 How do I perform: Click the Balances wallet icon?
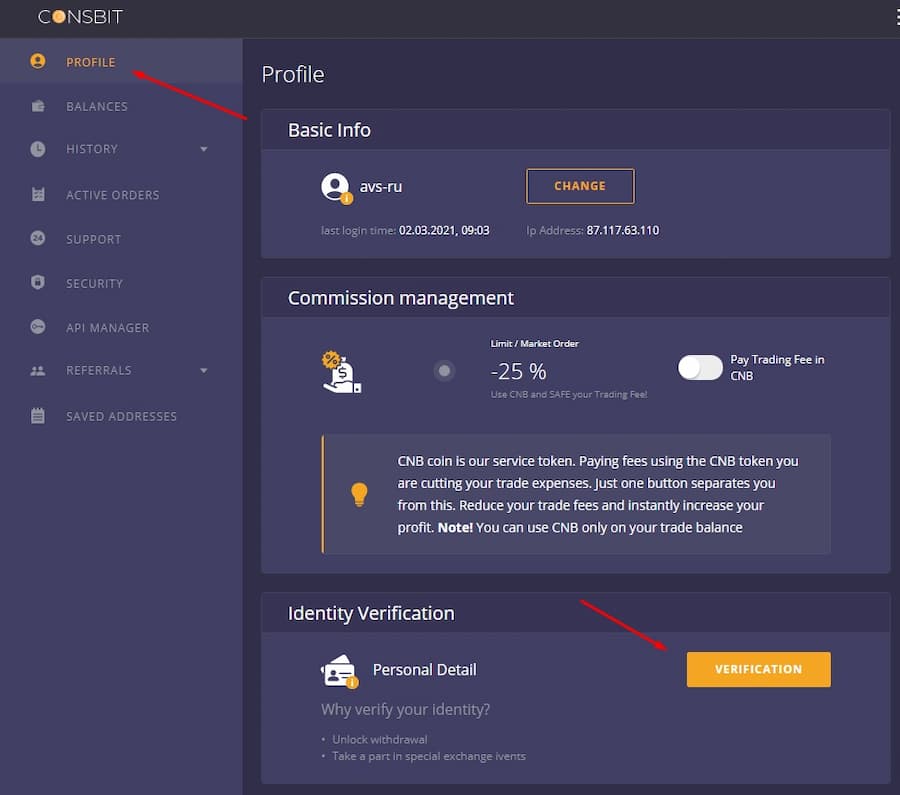pyautogui.click(x=38, y=106)
